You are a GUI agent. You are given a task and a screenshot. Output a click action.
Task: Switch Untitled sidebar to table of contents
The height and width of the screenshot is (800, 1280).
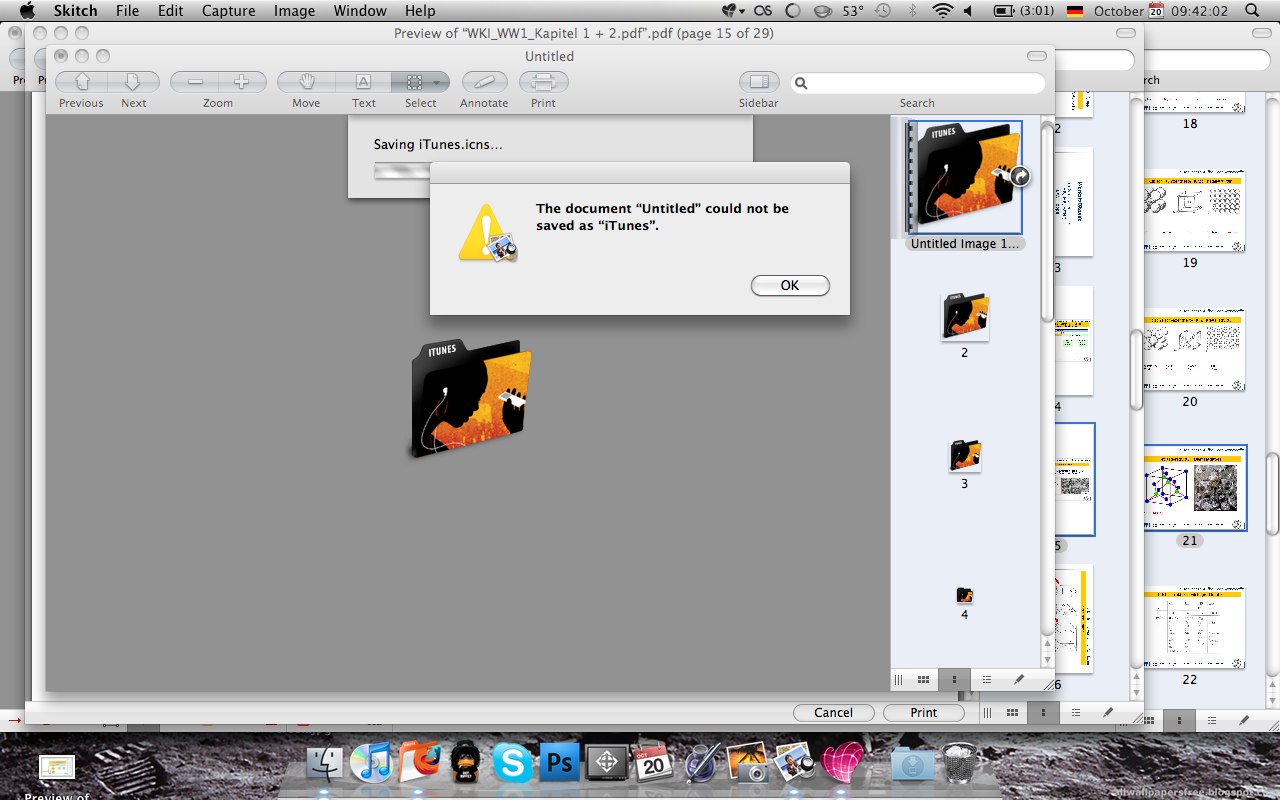click(x=987, y=680)
